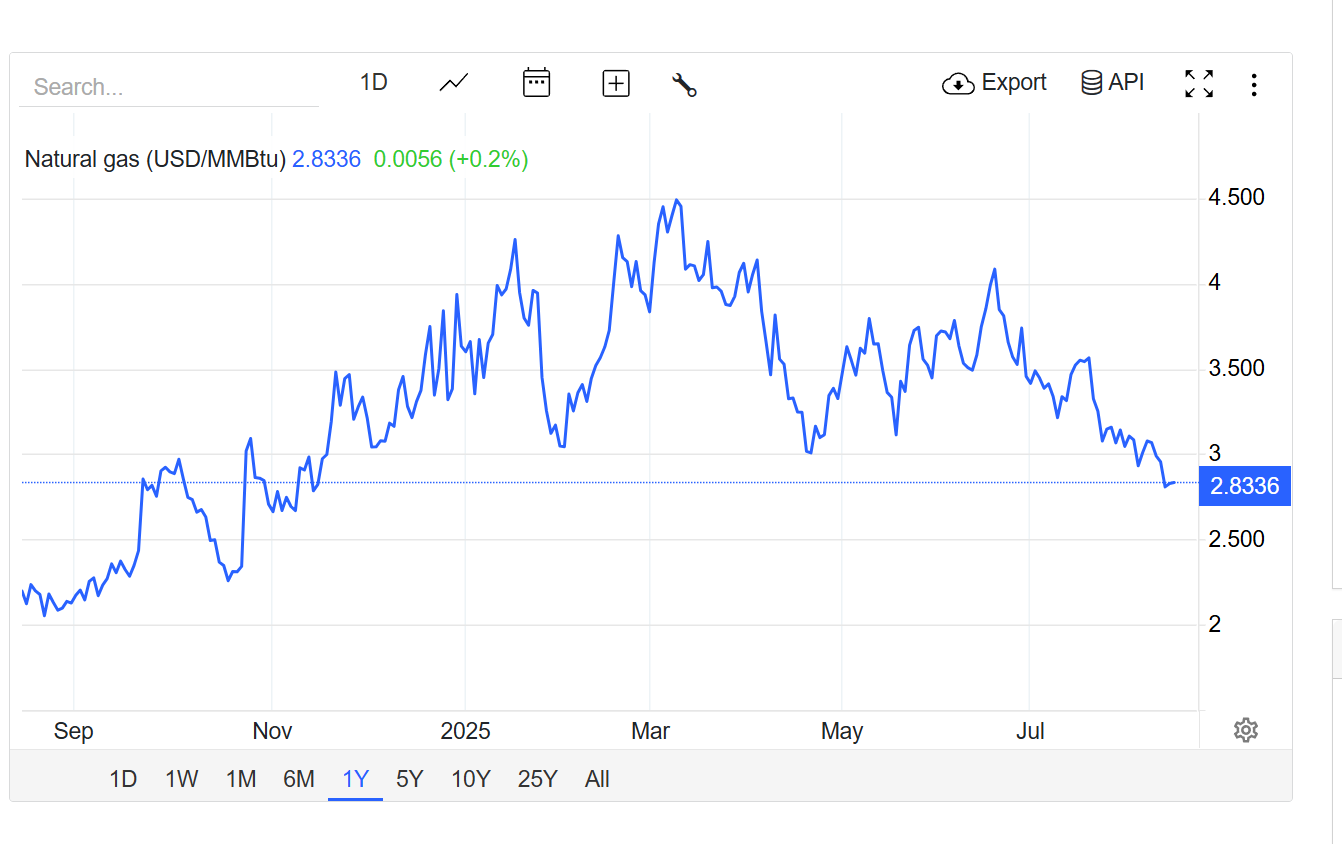Select the 1M time range tab
Viewport: 1342px width, 844px height.
(241, 779)
